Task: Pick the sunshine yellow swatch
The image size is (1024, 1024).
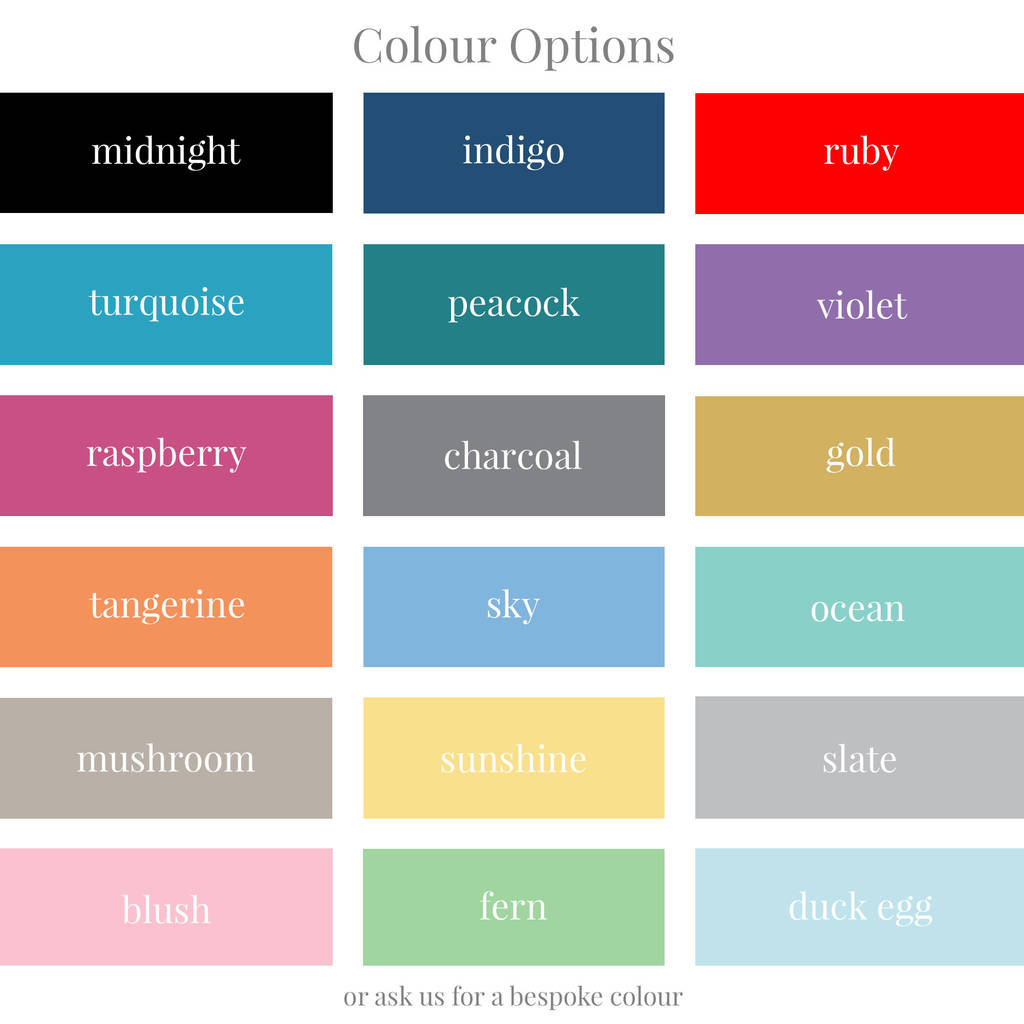Action: 514,758
